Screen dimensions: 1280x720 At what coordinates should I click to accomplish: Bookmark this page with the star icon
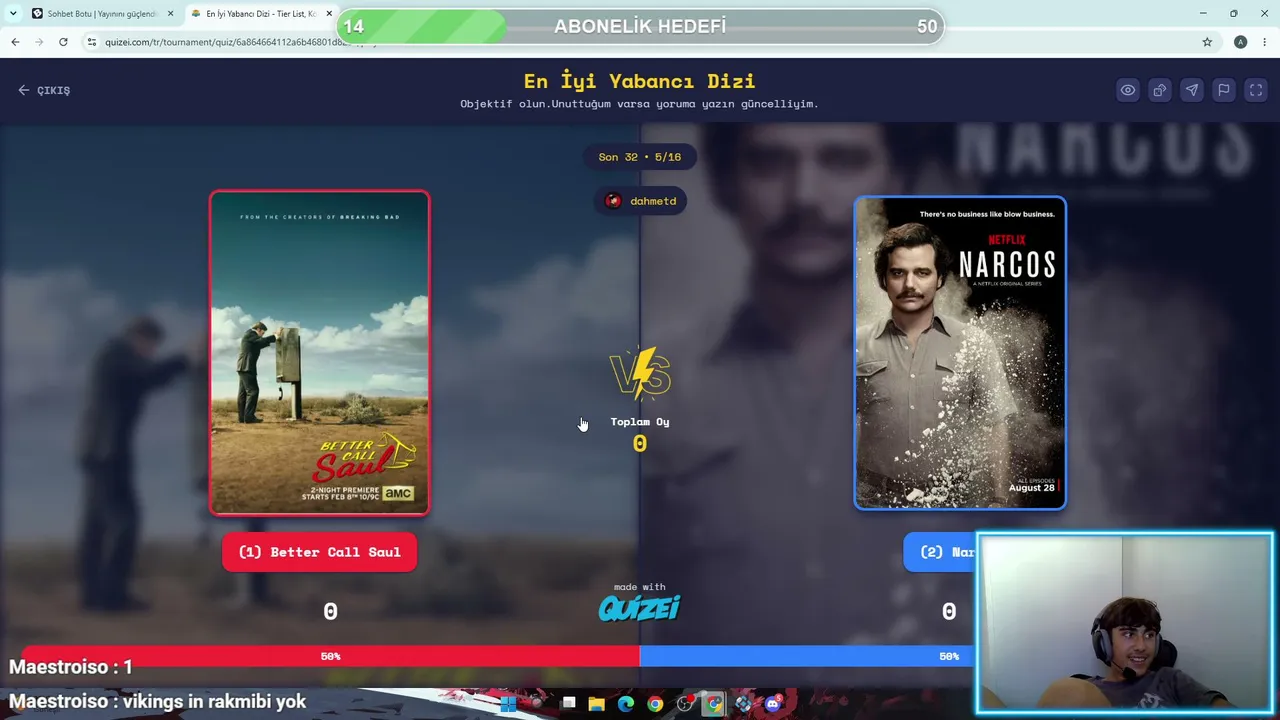pyautogui.click(x=1207, y=42)
